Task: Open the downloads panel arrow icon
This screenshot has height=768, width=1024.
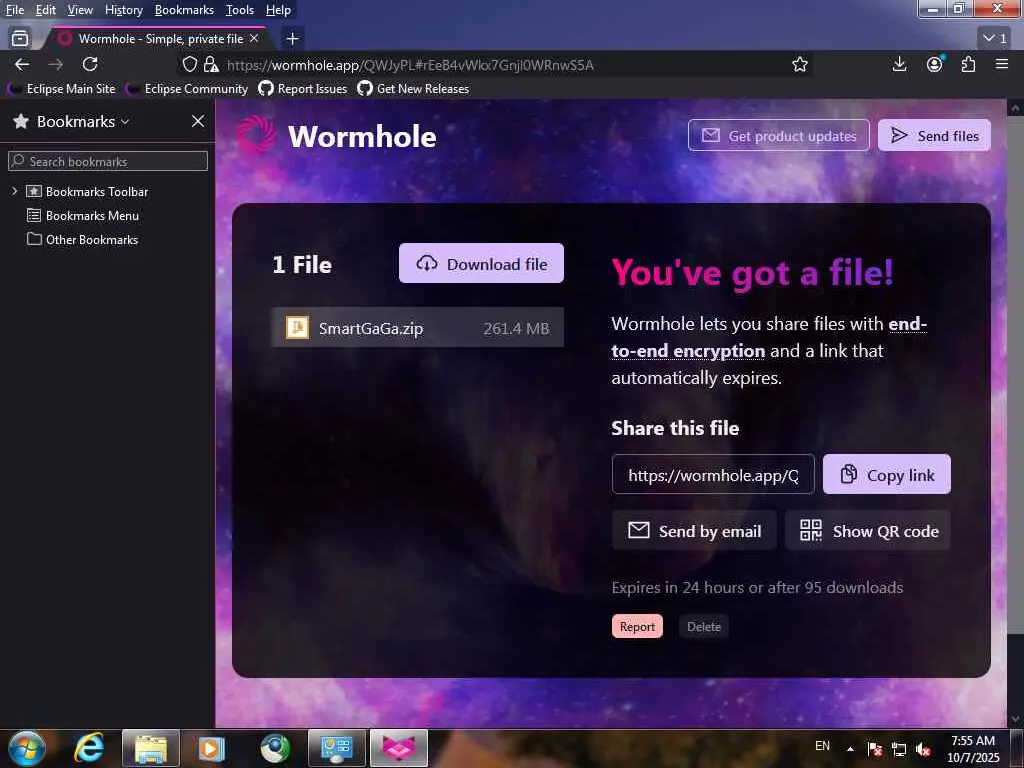Action: pos(899,64)
